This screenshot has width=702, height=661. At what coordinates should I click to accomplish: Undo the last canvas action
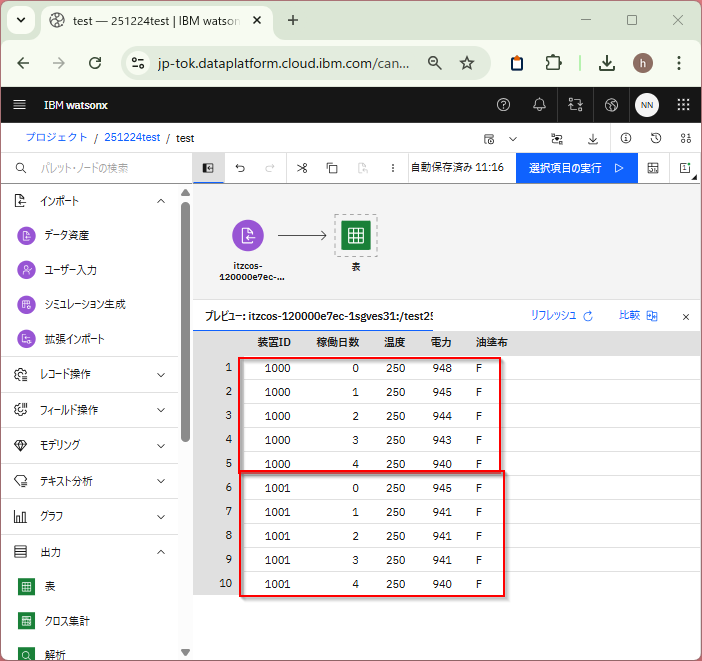point(240,168)
